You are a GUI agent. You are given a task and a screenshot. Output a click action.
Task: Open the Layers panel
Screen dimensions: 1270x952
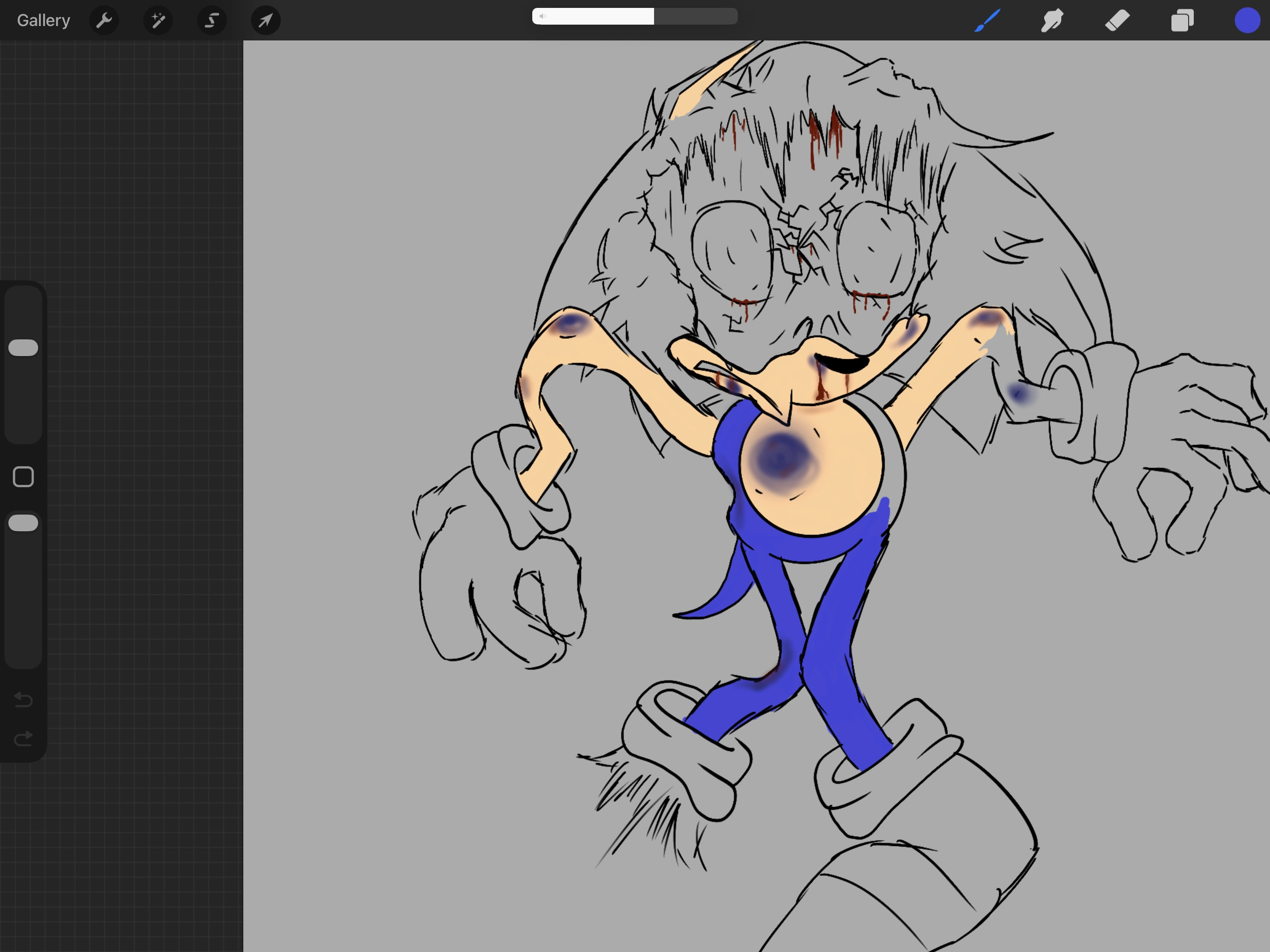coord(1182,20)
